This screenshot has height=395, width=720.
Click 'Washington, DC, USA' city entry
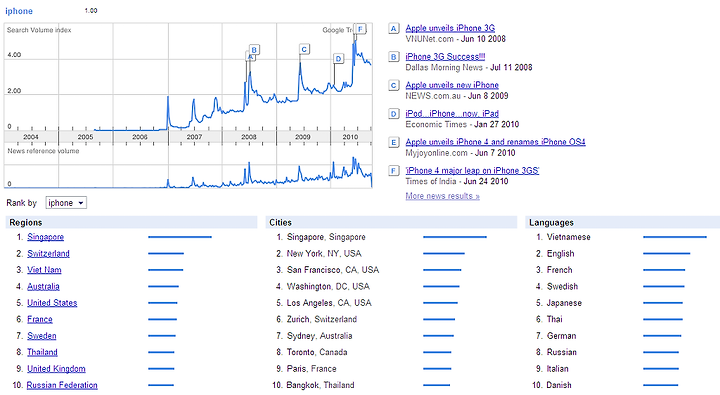click(328, 287)
